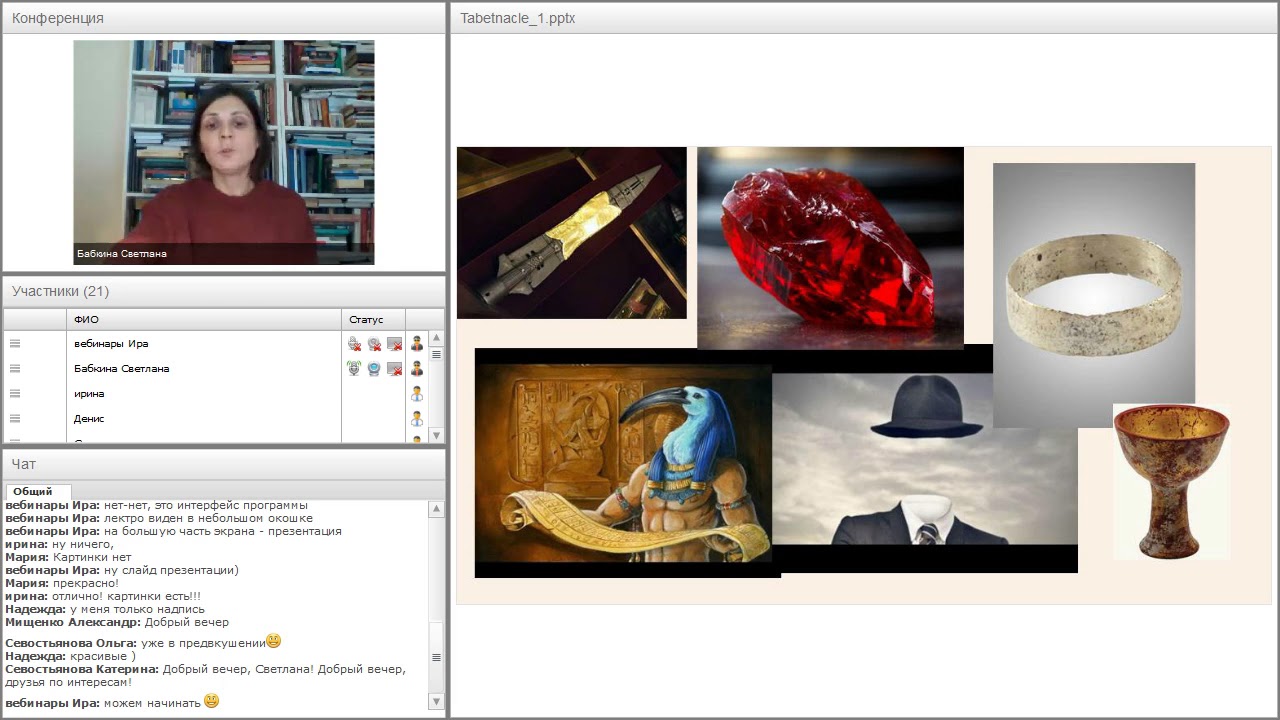Click chat message 'ну слайд презентации)'
The height and width of the screenshot is (720, 1280).
click(x=171, y=570)
